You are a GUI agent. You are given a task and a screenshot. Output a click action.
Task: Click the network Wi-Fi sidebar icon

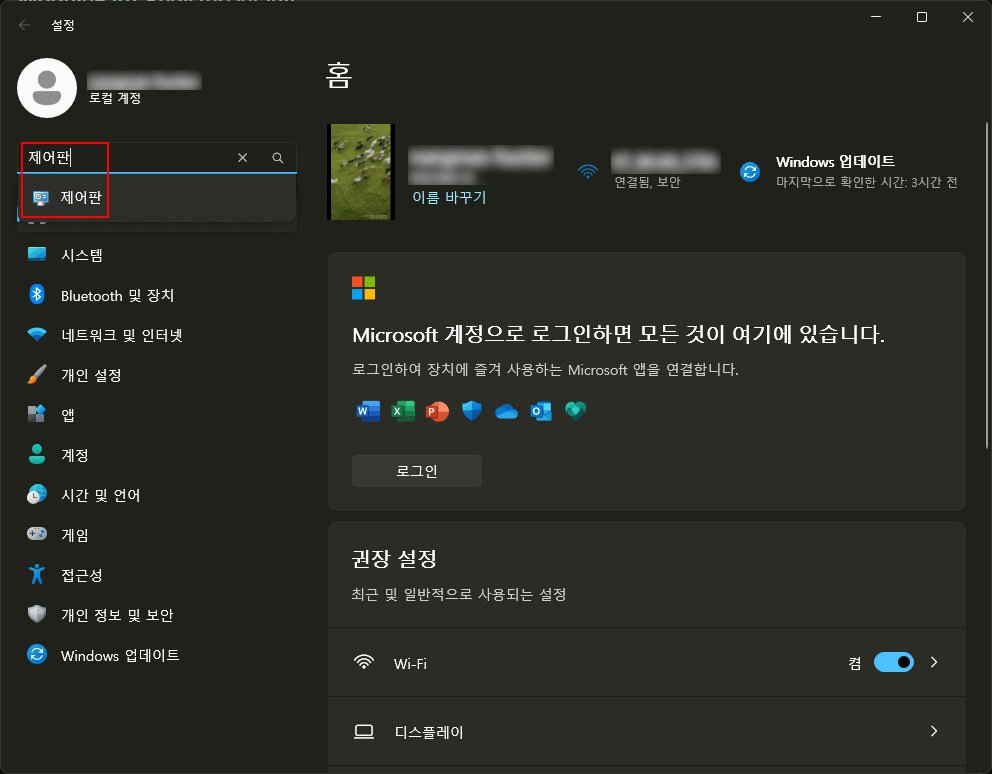click(x=37, y=334)
